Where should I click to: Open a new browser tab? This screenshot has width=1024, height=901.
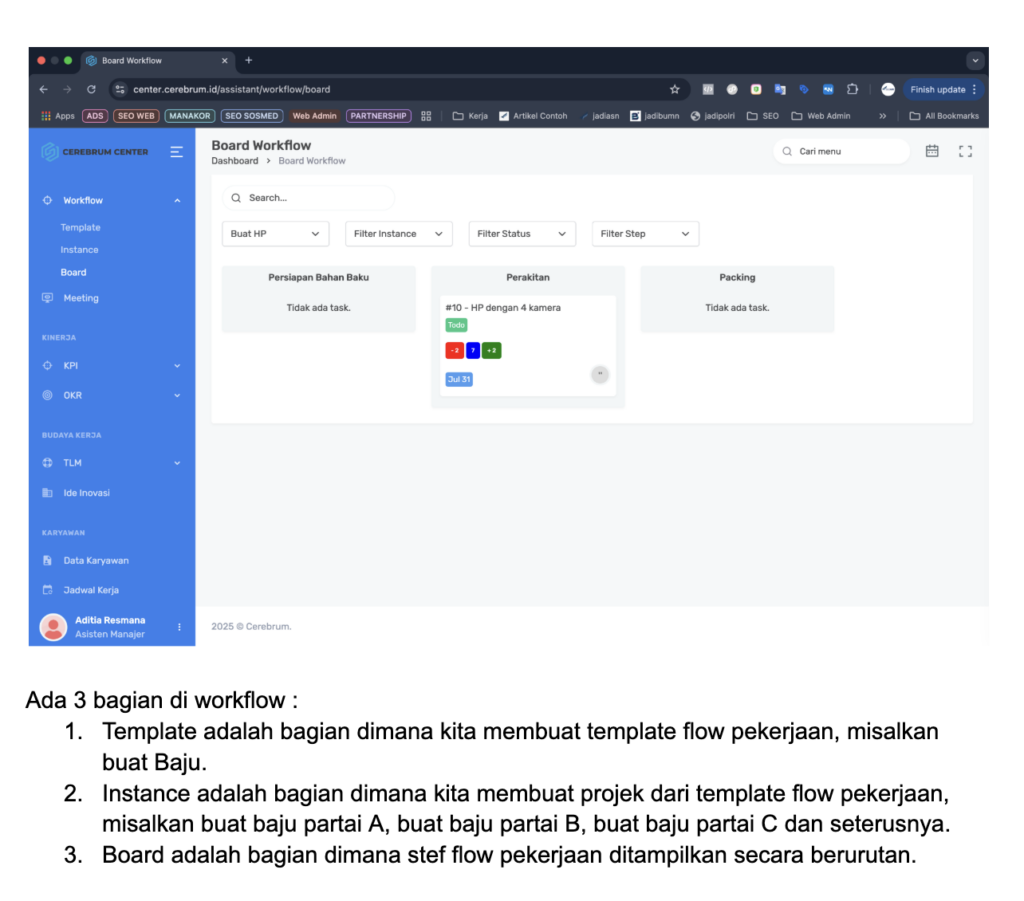249,61
